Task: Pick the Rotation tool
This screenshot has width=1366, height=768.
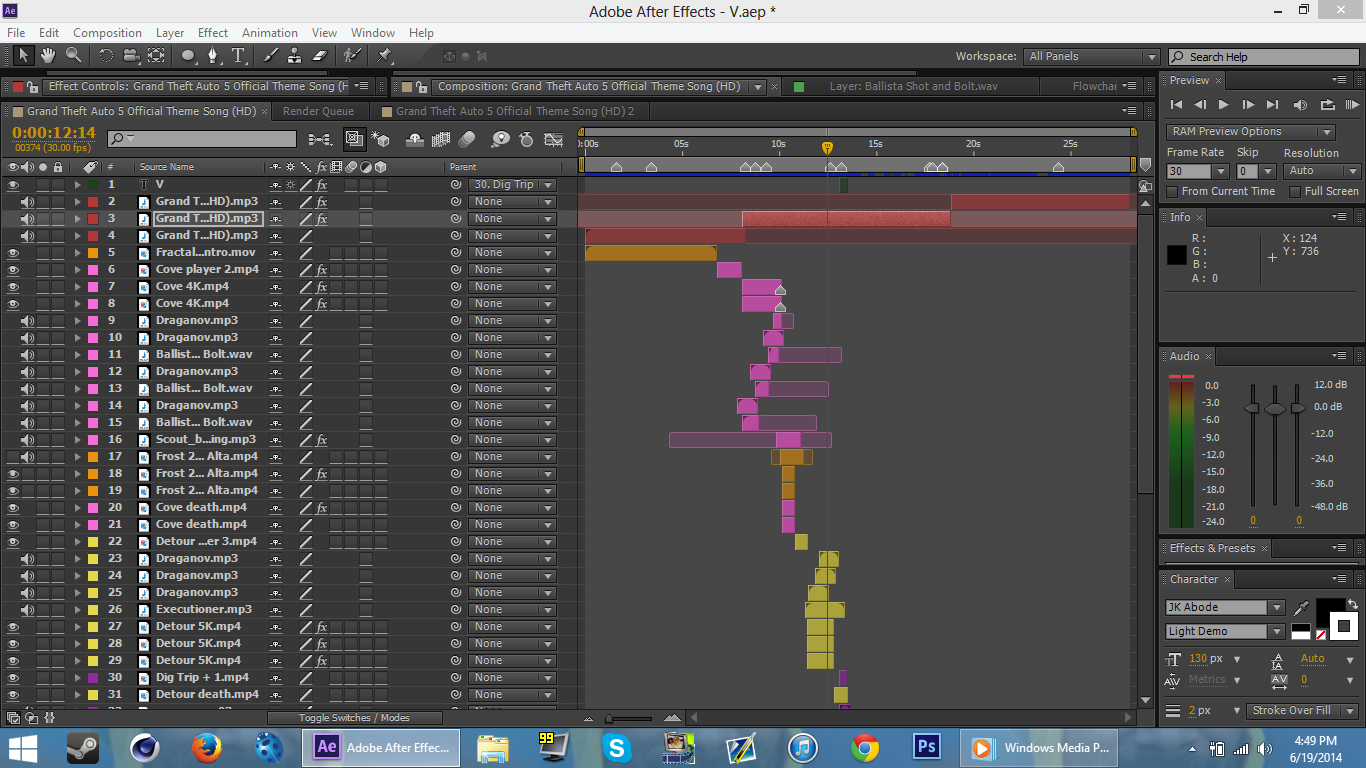Action: click(105, 56)
